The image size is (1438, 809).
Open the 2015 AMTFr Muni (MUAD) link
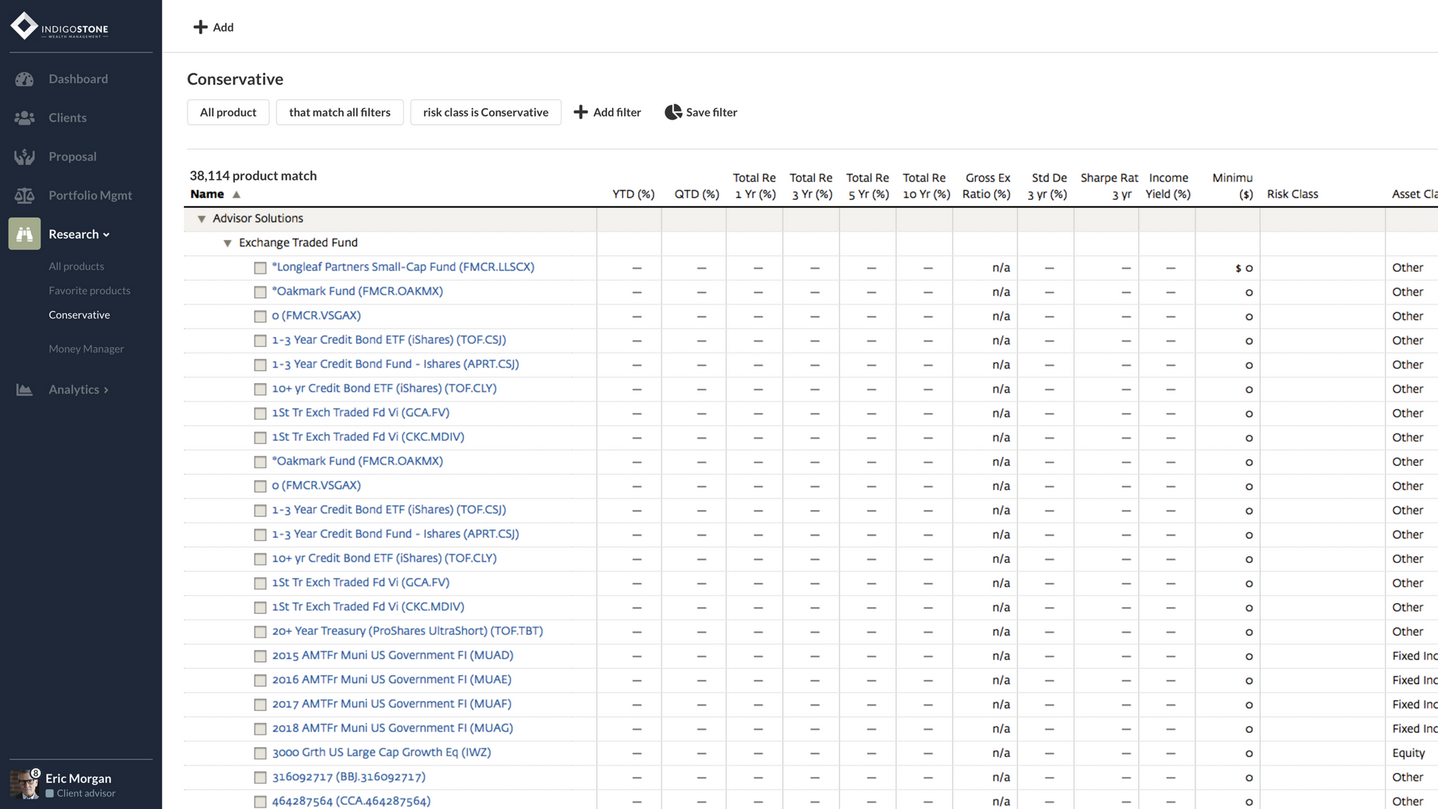(392, 656)
